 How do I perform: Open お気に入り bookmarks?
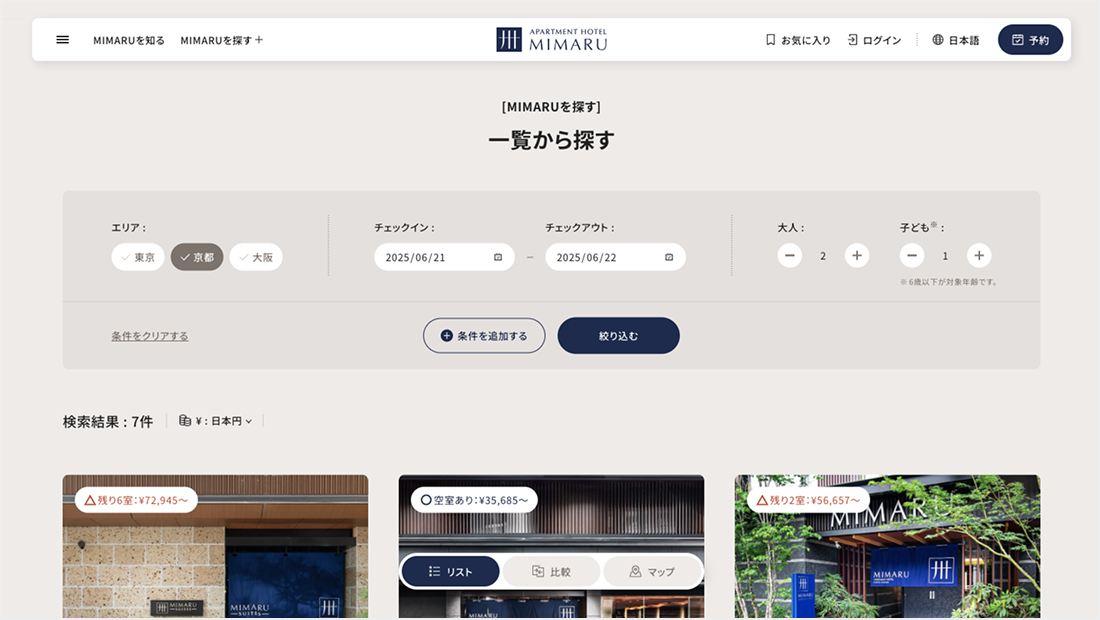coord(798,40)
